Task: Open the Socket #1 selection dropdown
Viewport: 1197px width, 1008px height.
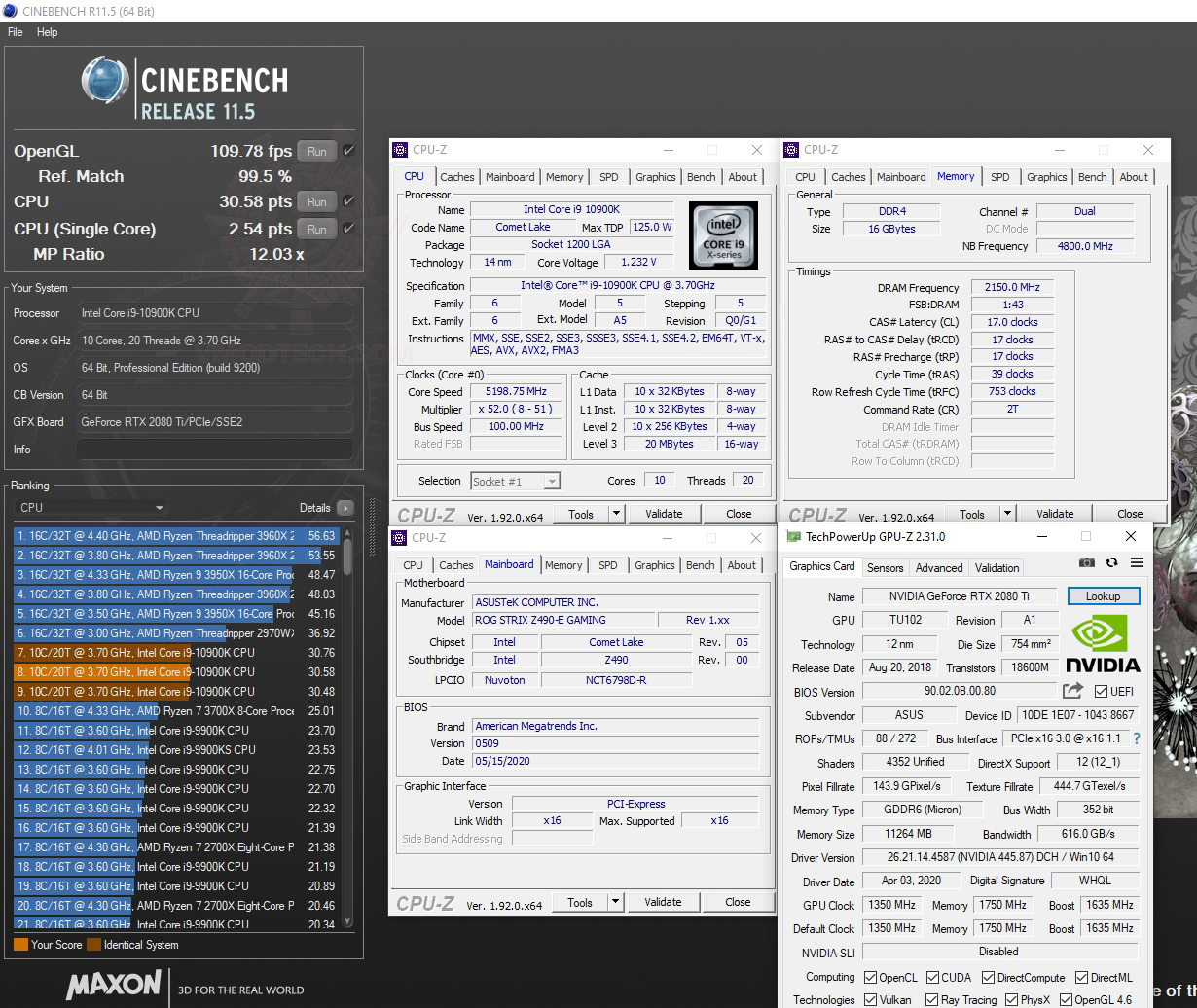Action: tap(552, 481)
